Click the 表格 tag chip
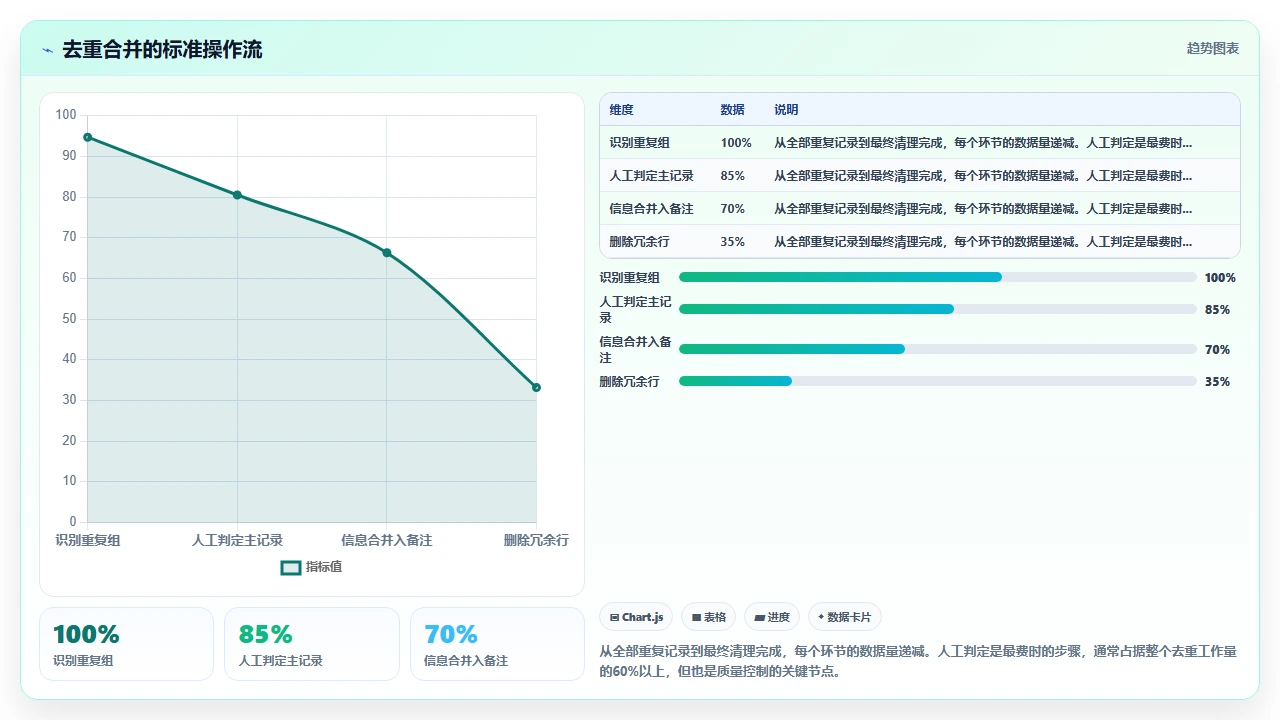Screen dimensions: 1280x720 pos(709,617)
